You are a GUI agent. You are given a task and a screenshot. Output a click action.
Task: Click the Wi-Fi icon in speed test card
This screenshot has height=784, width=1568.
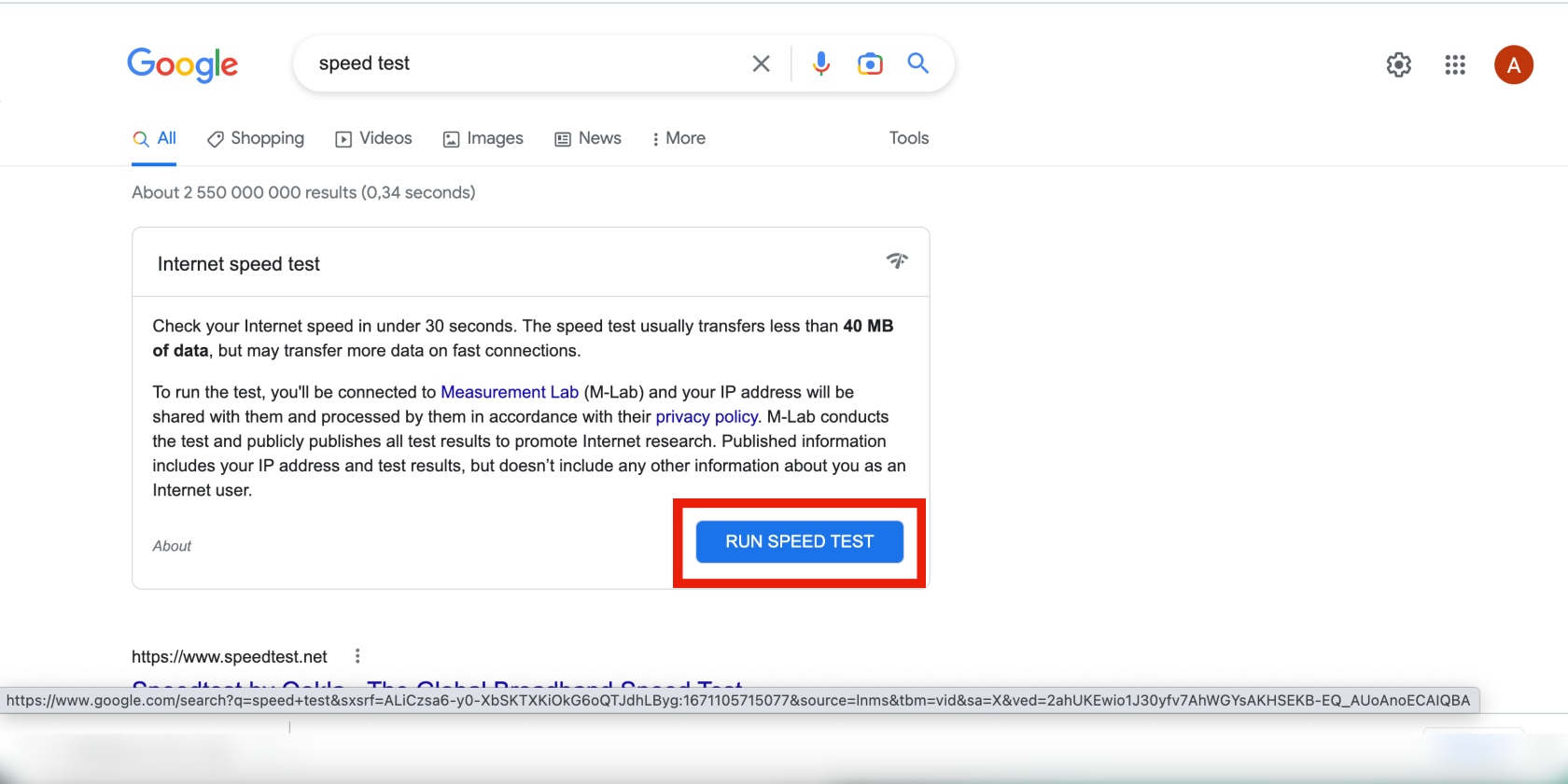pyautogui.click(x=897, y=260)
